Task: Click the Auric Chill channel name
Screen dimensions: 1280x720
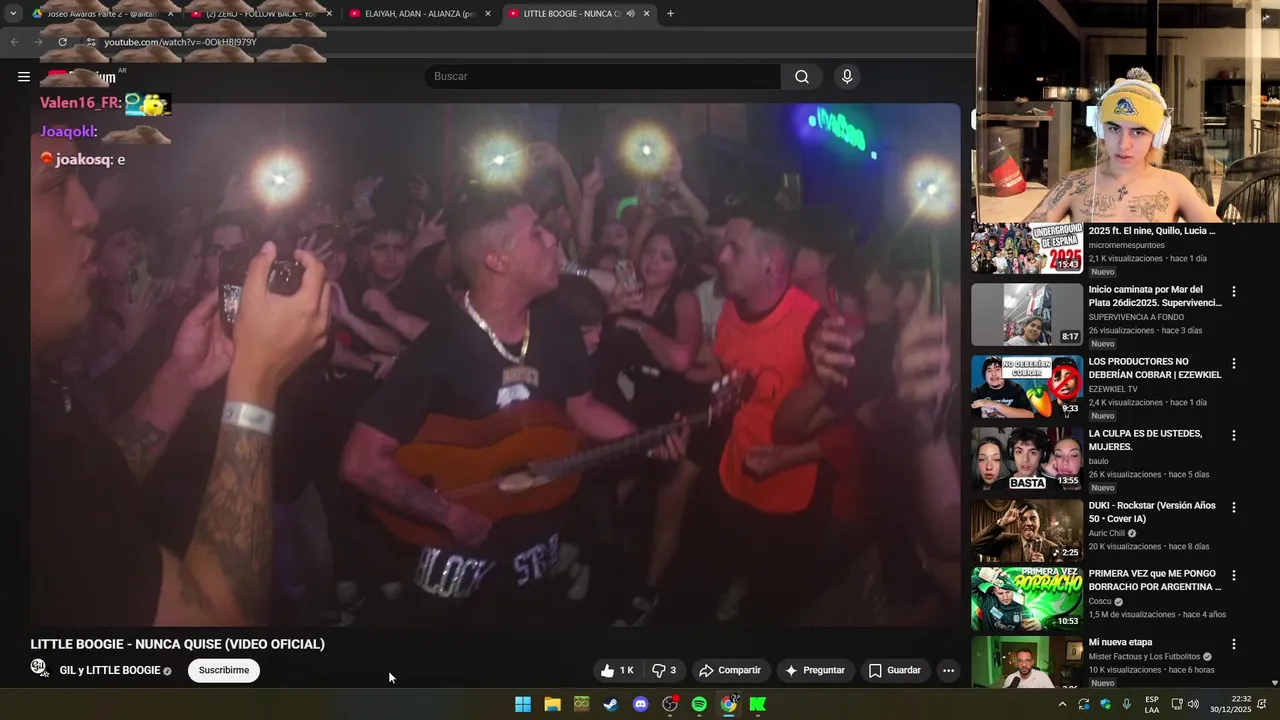Action: [1108, 533]
